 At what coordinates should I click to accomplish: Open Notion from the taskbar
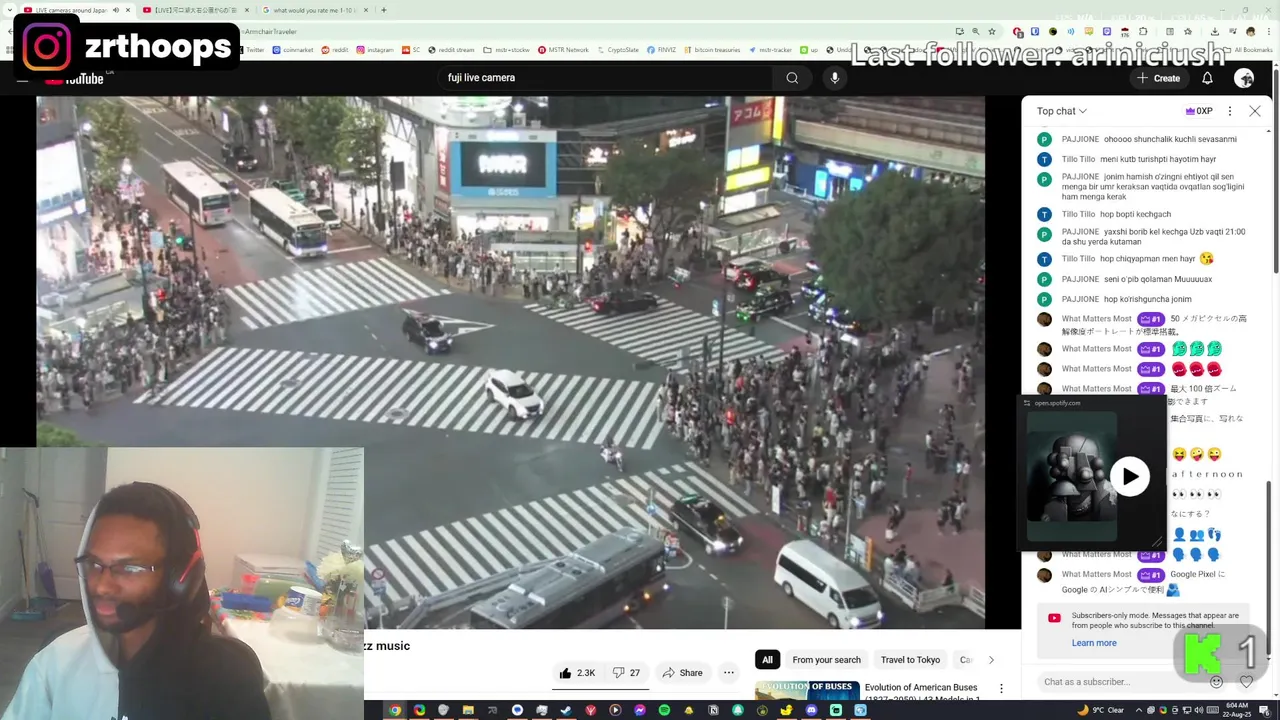(x=713, y=710)
